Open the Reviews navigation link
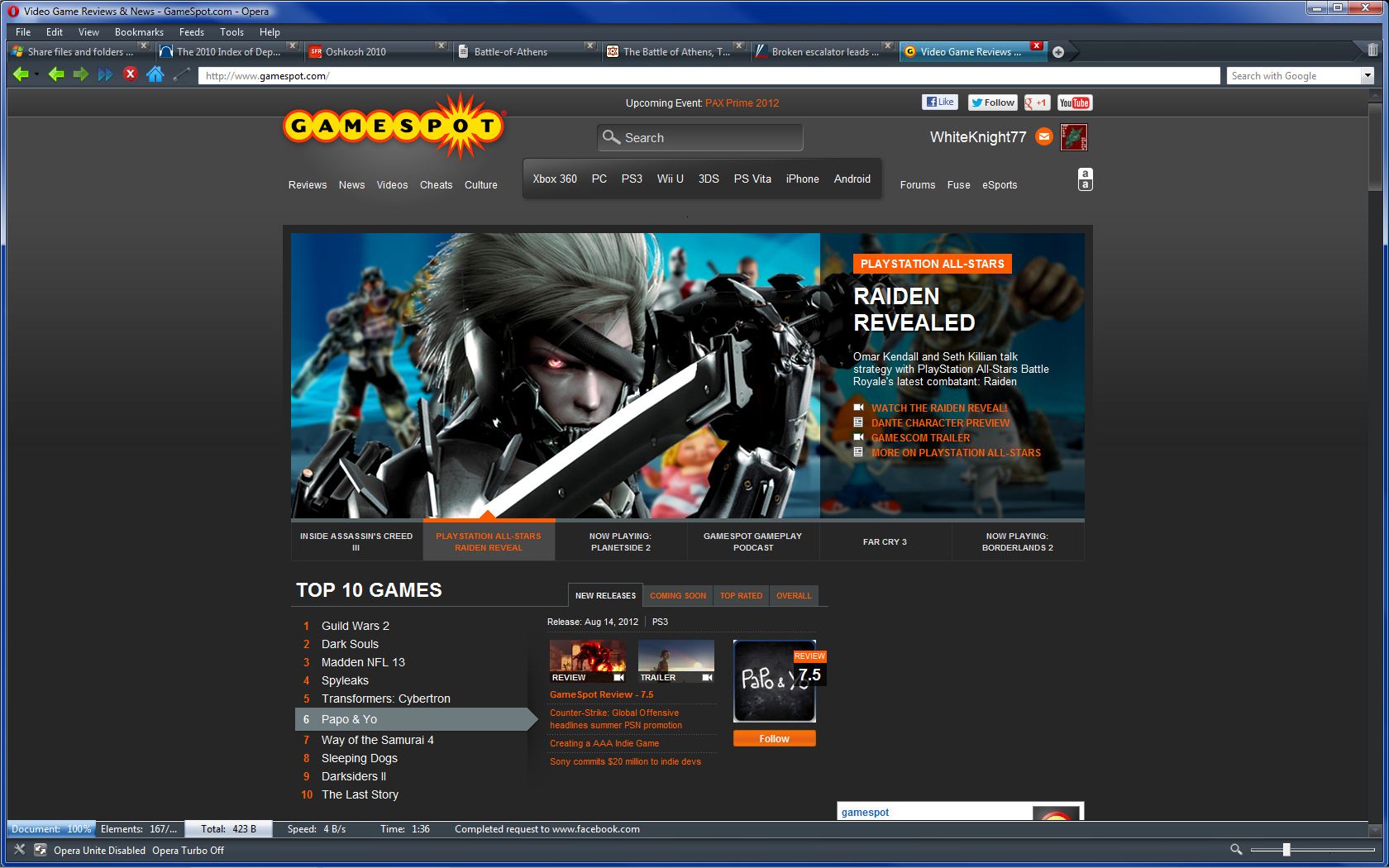 pyautogui.click(x=308, y=185)
